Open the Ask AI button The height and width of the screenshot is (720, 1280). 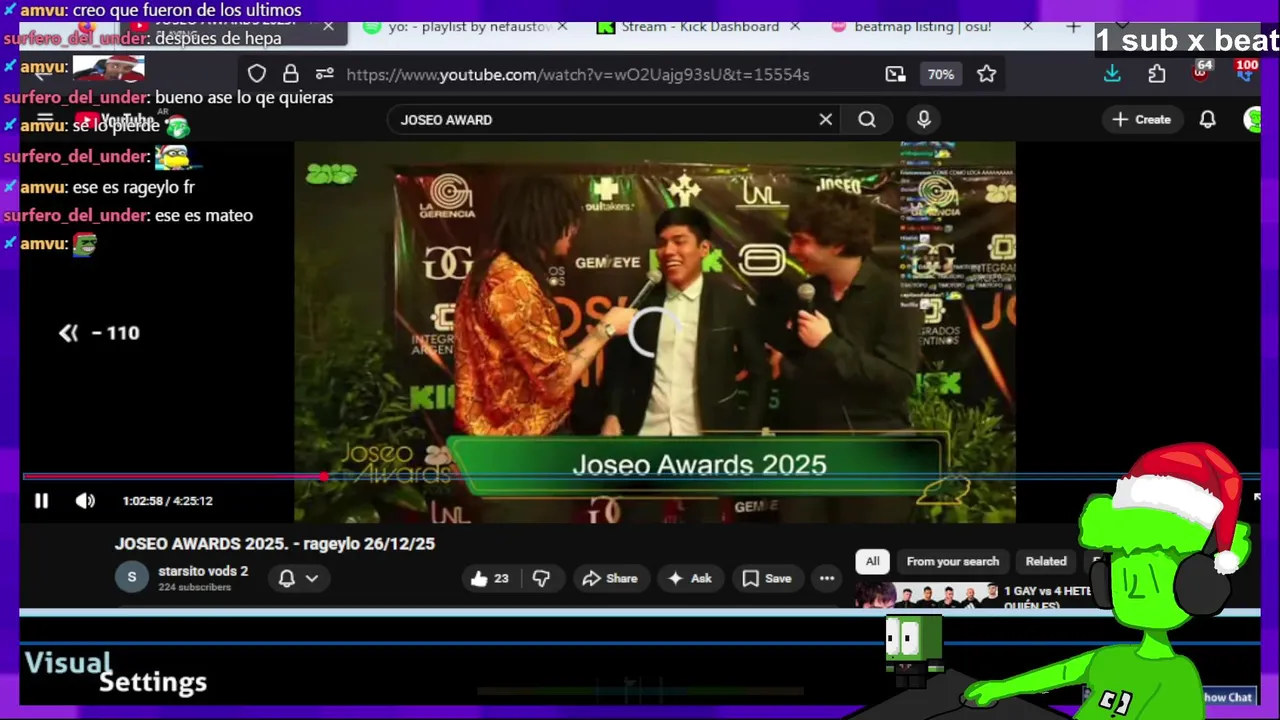tap(690, 578)
